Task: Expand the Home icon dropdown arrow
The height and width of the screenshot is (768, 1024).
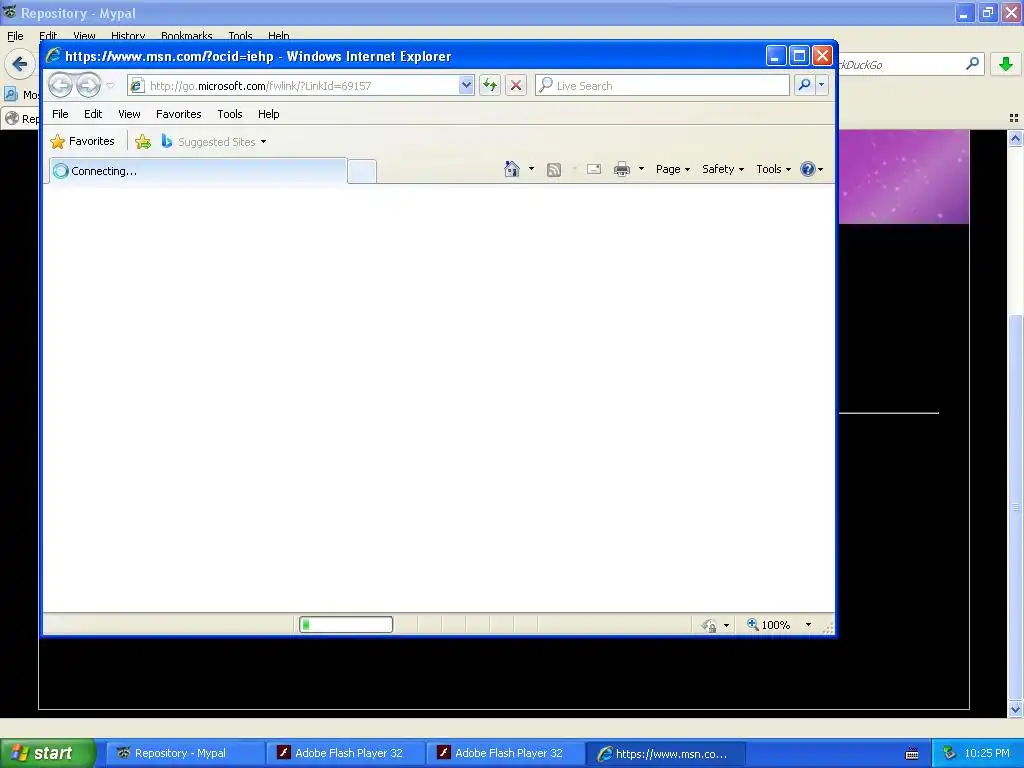Action: pos(531,169)
